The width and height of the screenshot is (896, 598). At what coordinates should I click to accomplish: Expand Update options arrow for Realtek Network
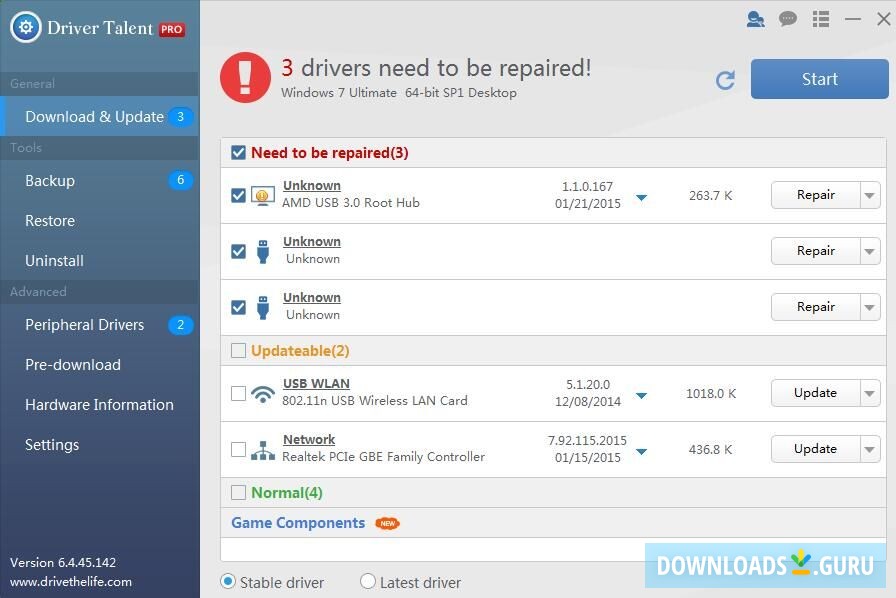point(870,449)
